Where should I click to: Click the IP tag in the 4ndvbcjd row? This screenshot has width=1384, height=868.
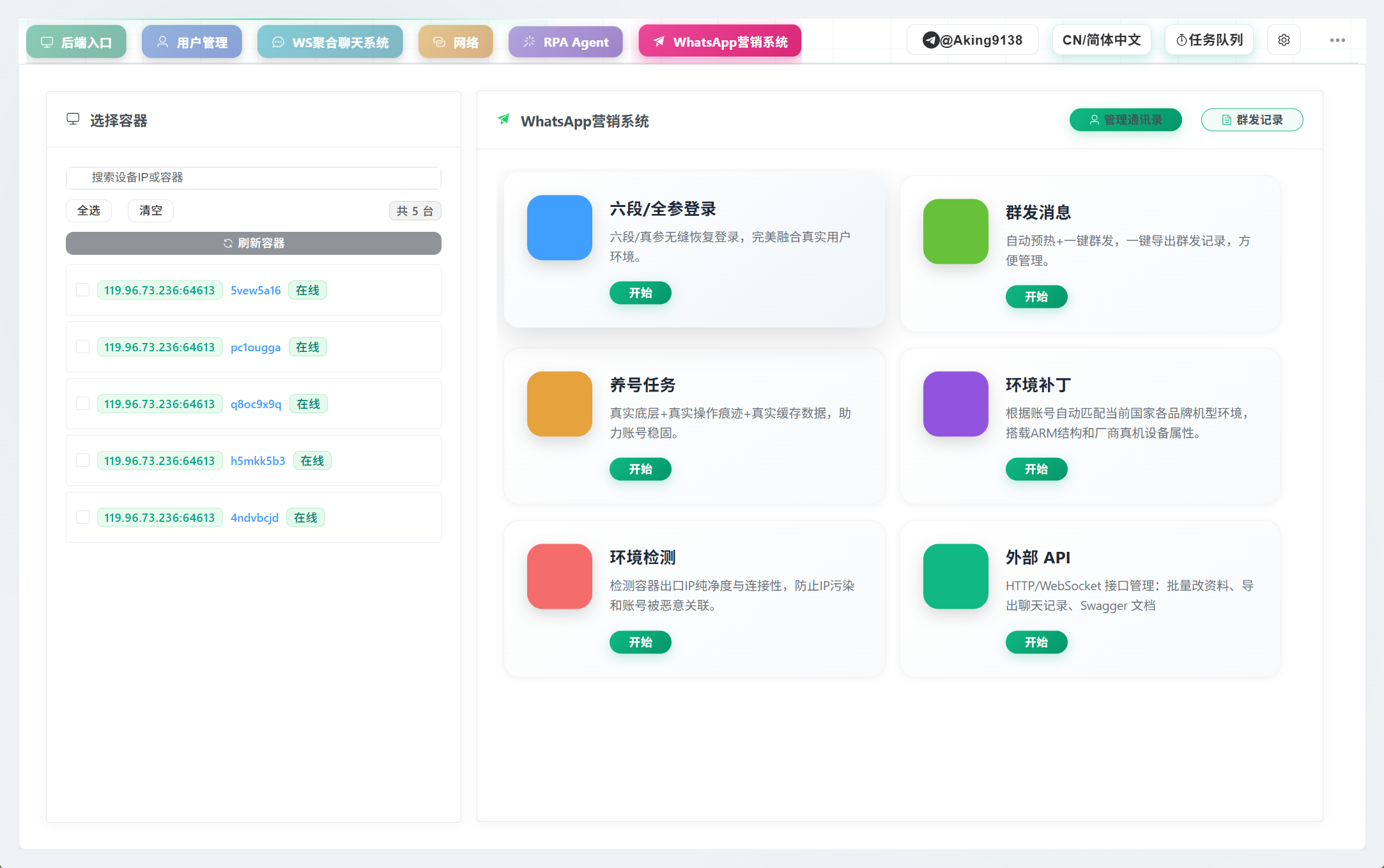tap(160, 517)
